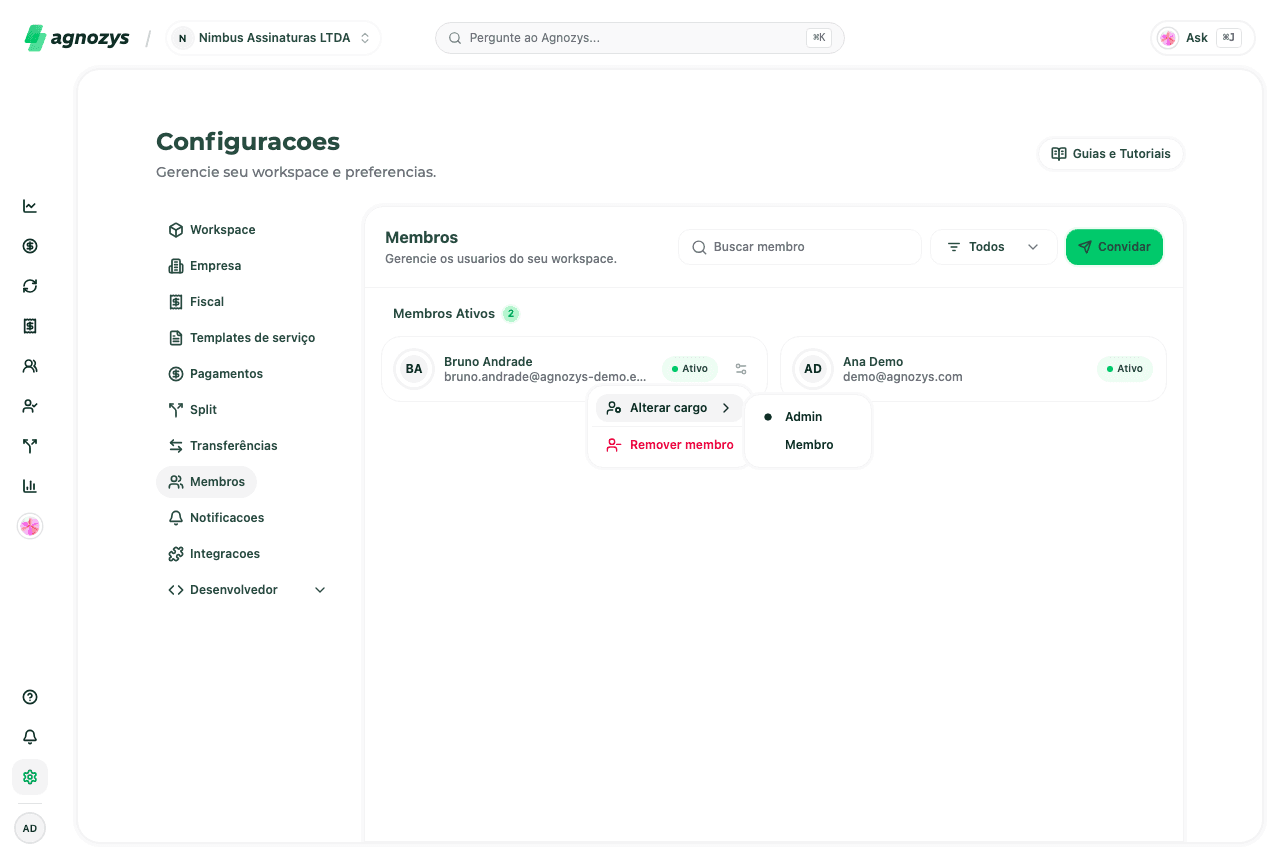Open the invoice receipt icon in left rail
This screenshot has height=860, width=1280.
(x=30, y=326)
